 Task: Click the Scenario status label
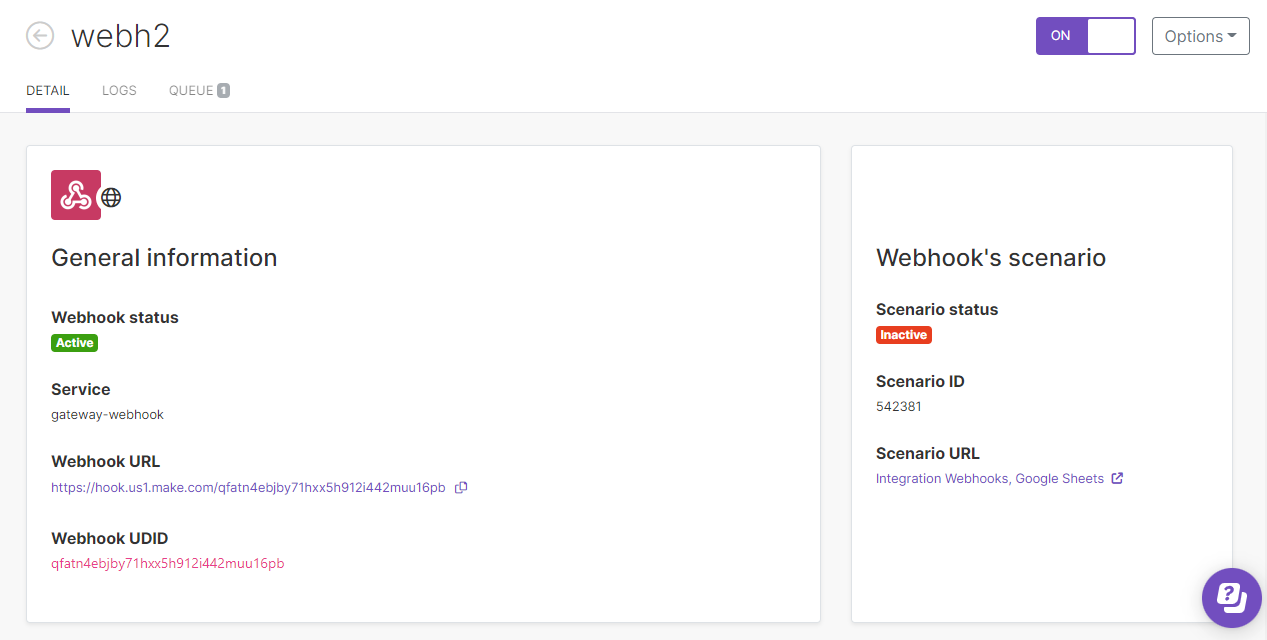pyautogui.click(x=937, y=309)
